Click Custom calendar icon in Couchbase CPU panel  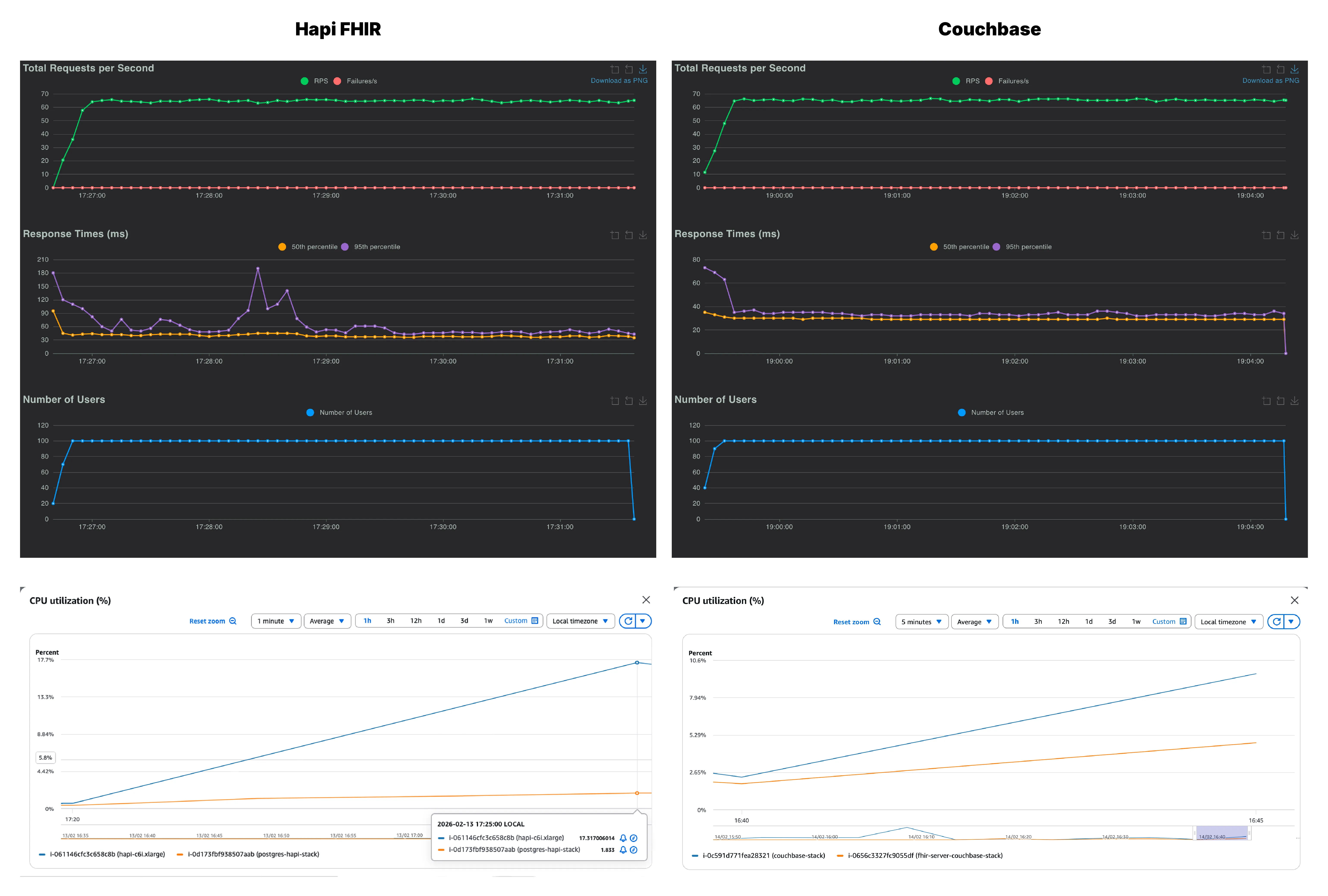click(x=1183, y=622)
